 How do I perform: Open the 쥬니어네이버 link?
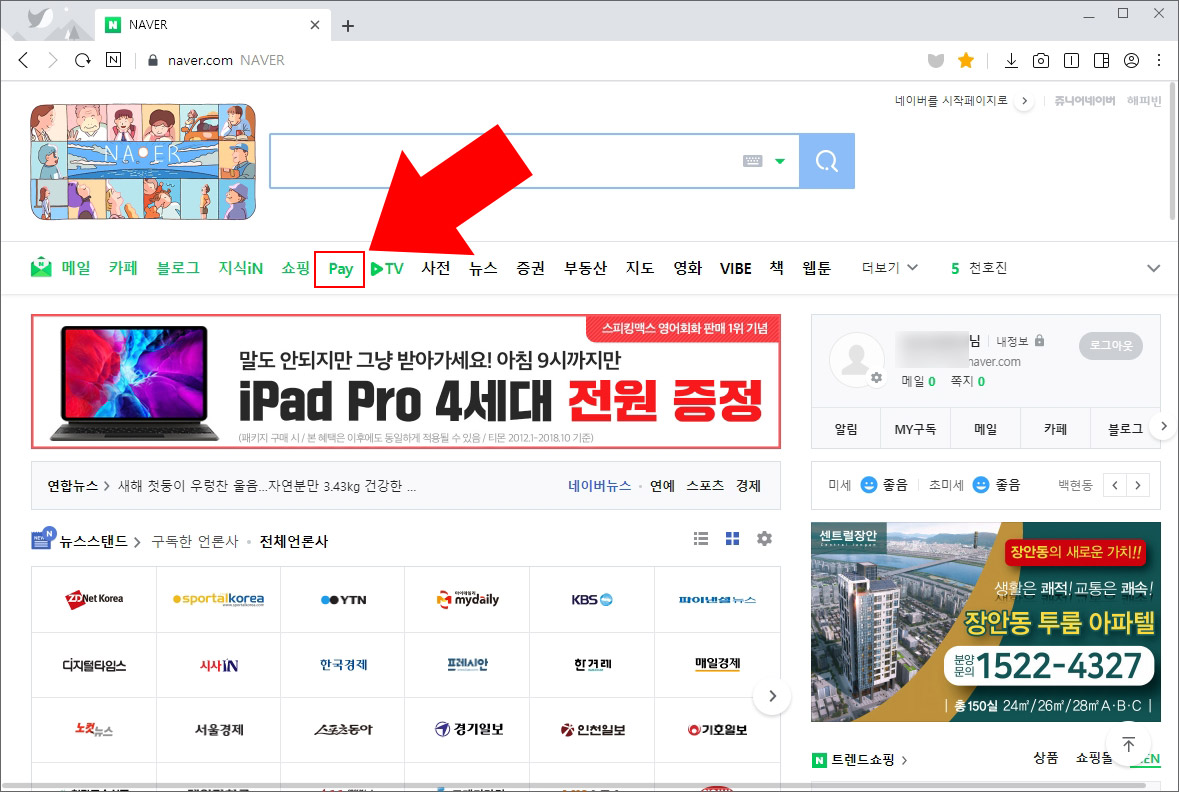point(1084,101)
